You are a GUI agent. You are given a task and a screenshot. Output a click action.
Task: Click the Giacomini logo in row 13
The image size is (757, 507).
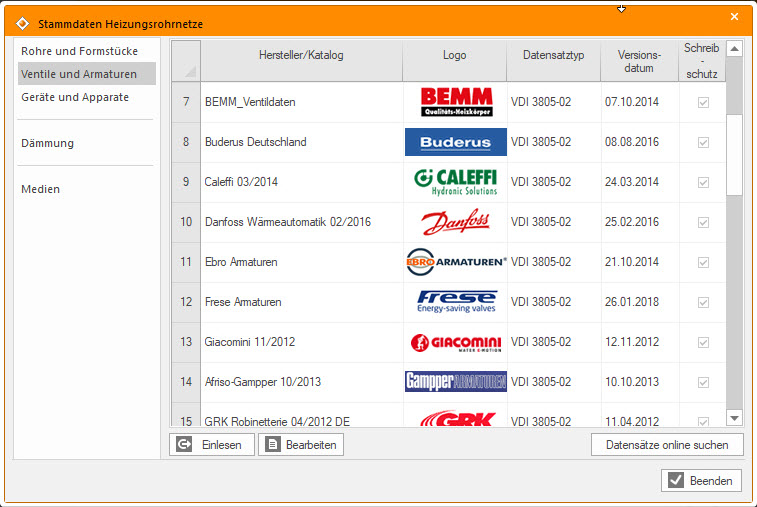(x=455, y=342)
